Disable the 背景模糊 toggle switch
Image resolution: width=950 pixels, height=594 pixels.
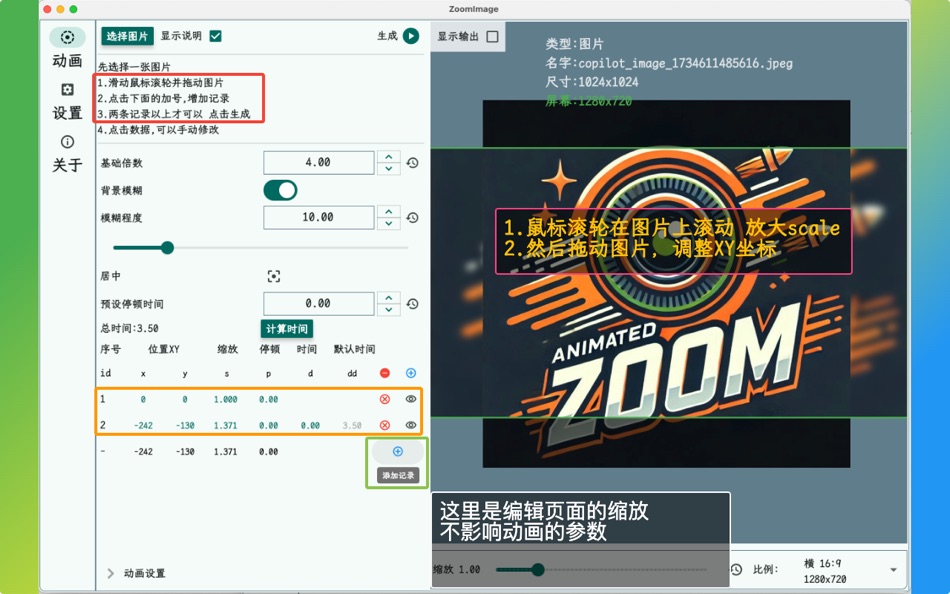coord(280,190)
